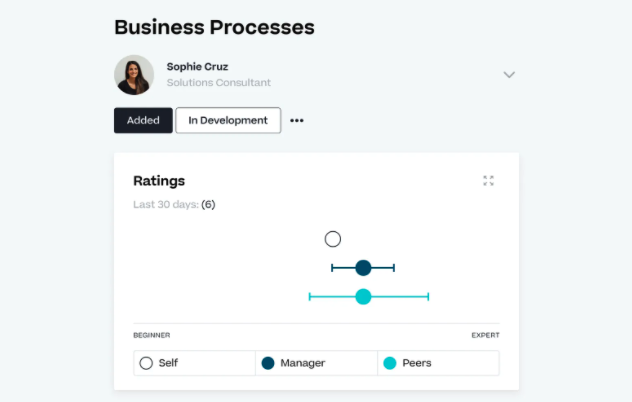Click the Sophie Cruz name link
Viewport: 632px width, 402px height.
pos(197,67)
